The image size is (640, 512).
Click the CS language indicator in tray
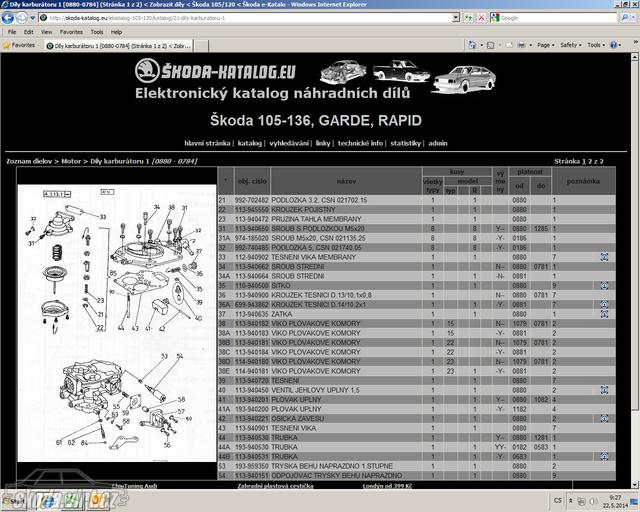pyautogui.click(x=558, y=501)
